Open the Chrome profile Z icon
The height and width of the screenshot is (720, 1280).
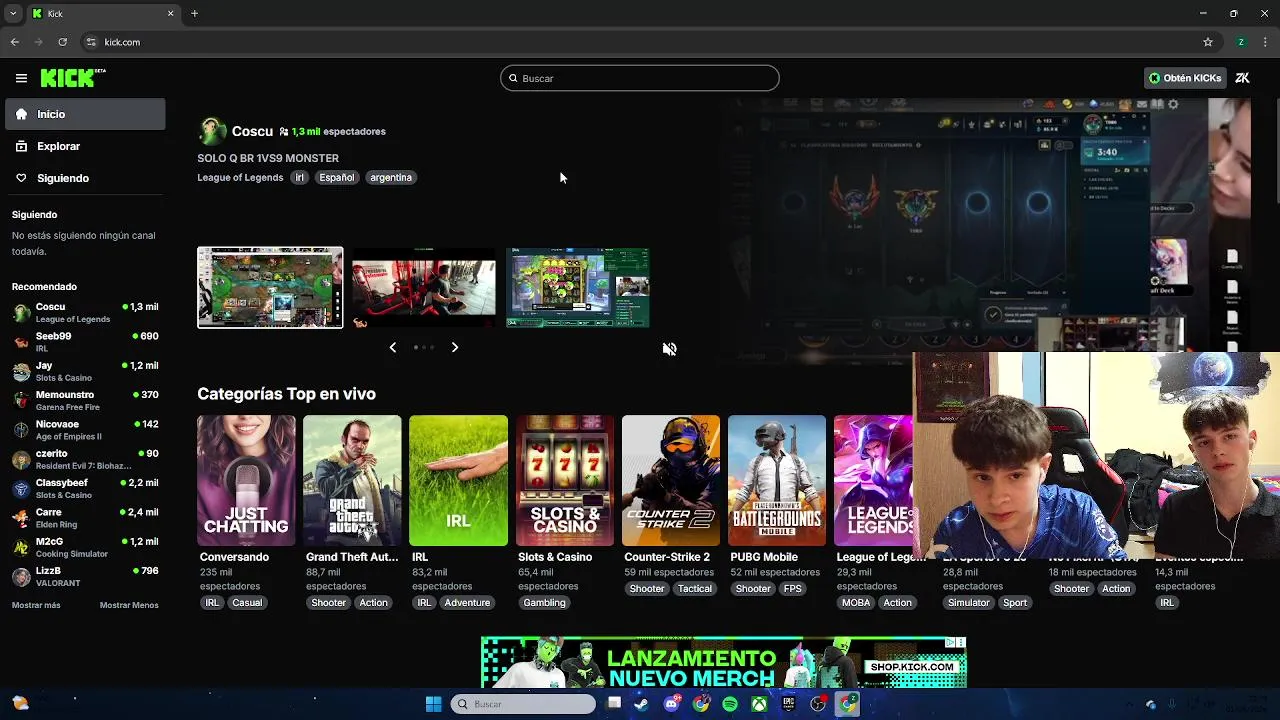[1241, 42]
